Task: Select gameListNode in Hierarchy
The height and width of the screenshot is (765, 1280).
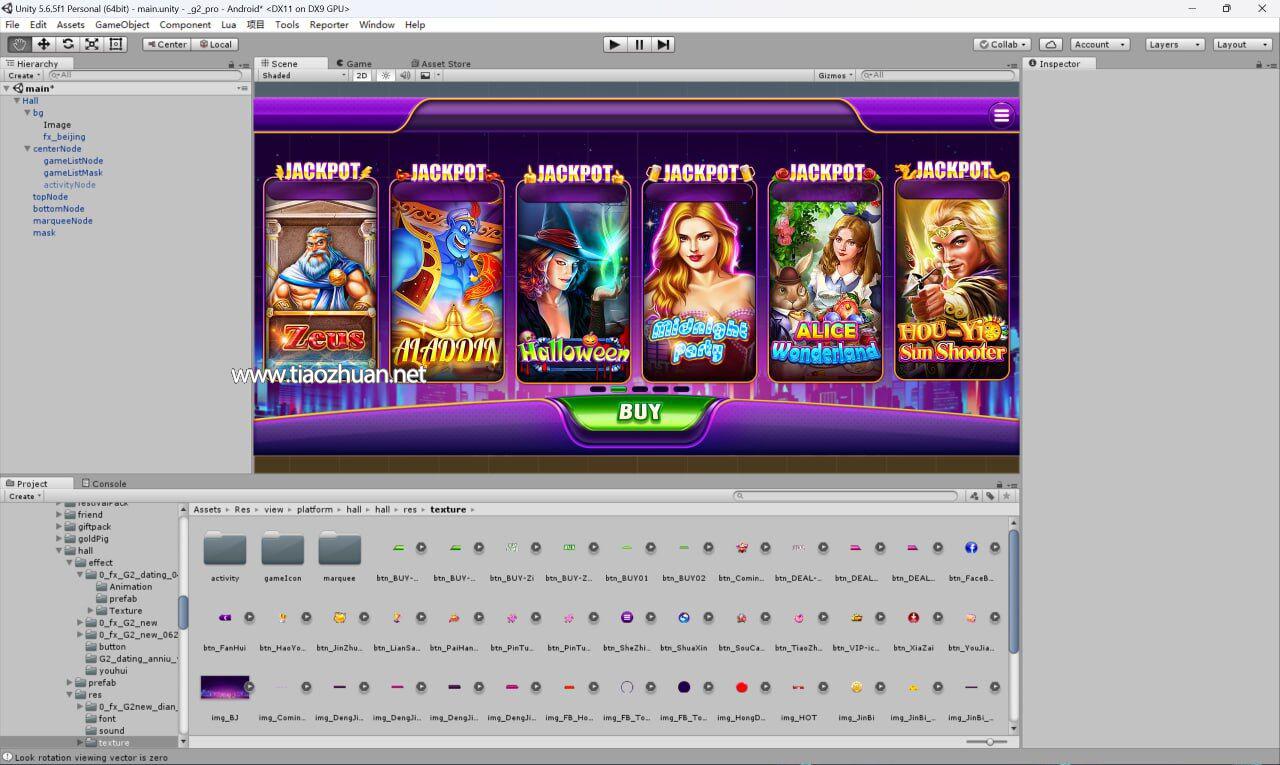Action: (x=73, y=161)
